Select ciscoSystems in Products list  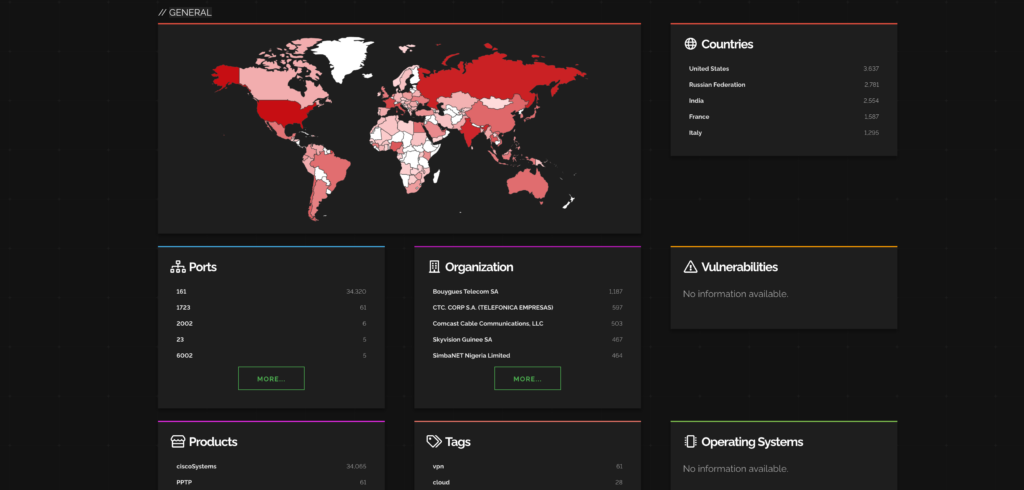[x=196, y=466]
